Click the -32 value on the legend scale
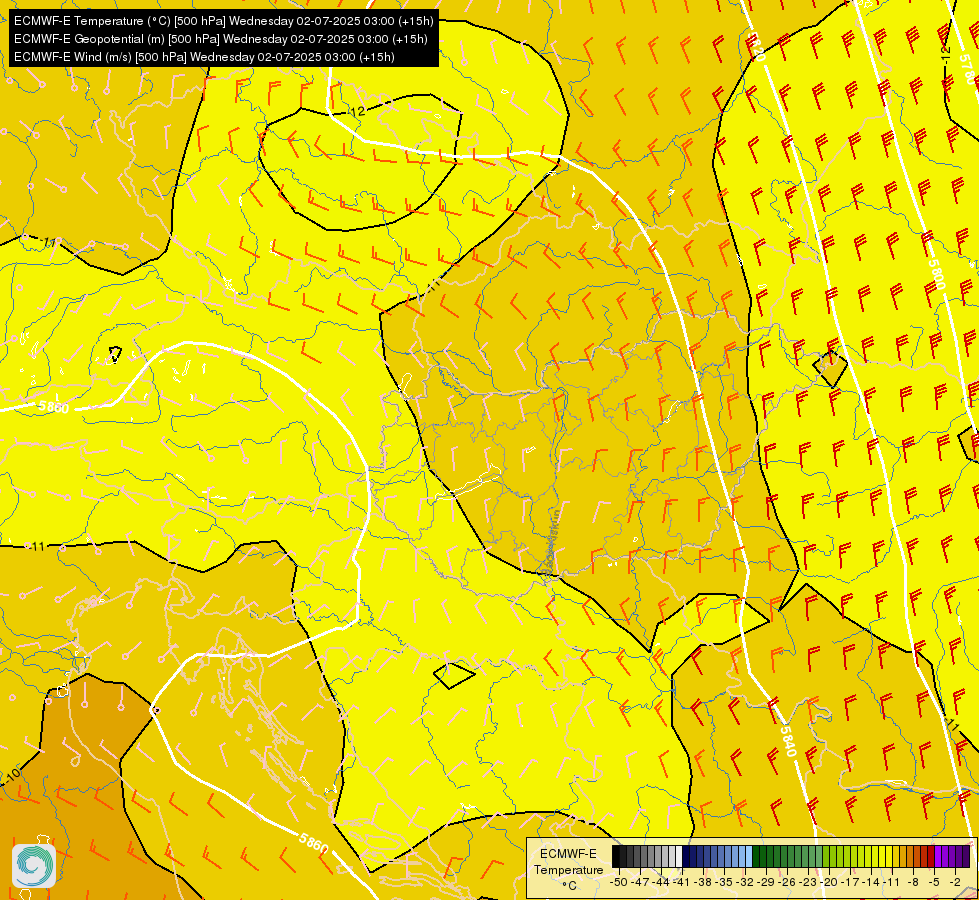Image resolution: width=979 pixels, height=900 pixels. tap(746, 882)
